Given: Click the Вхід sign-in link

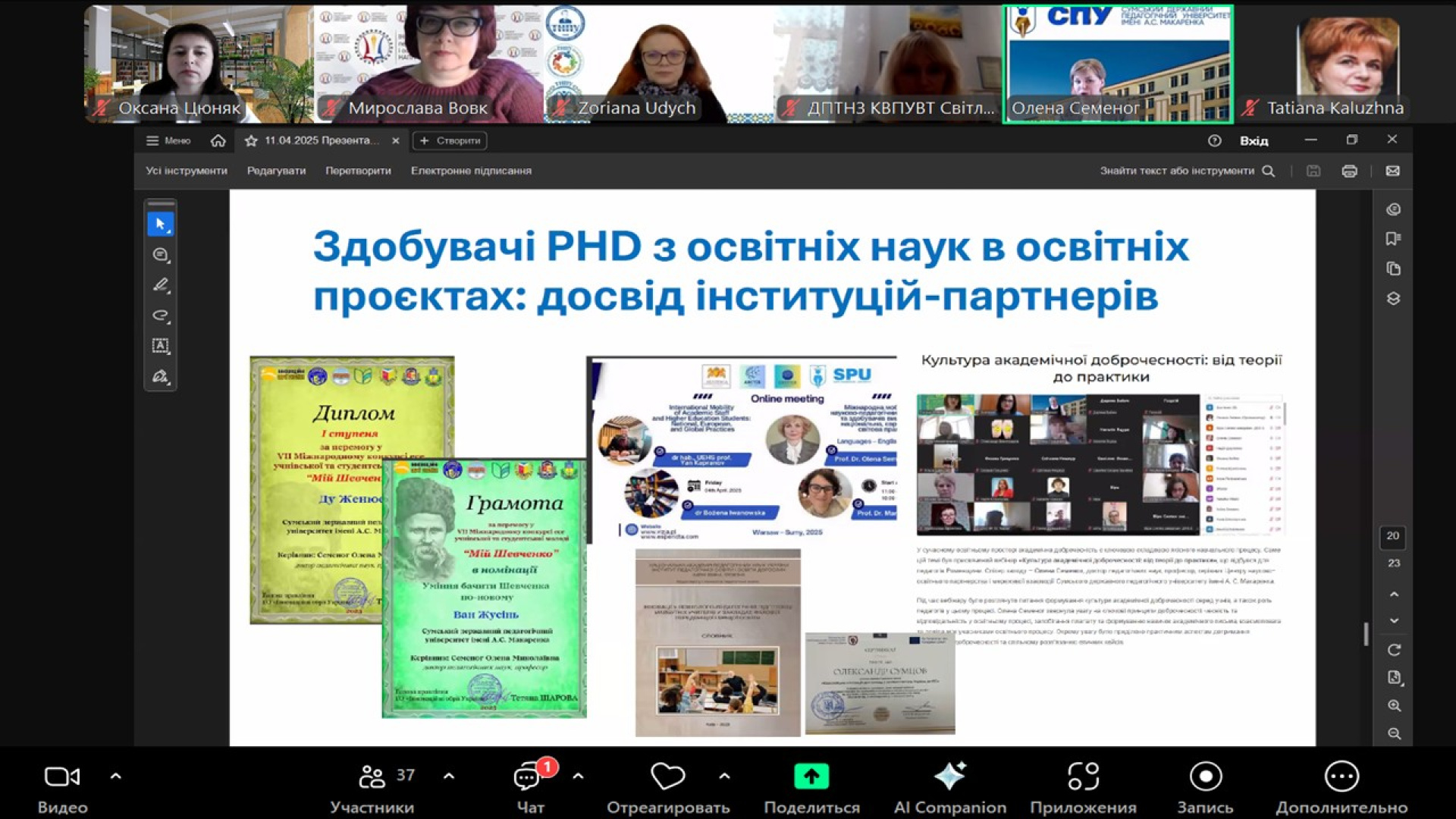Looking at the screenshot, I should (1254, 140).
